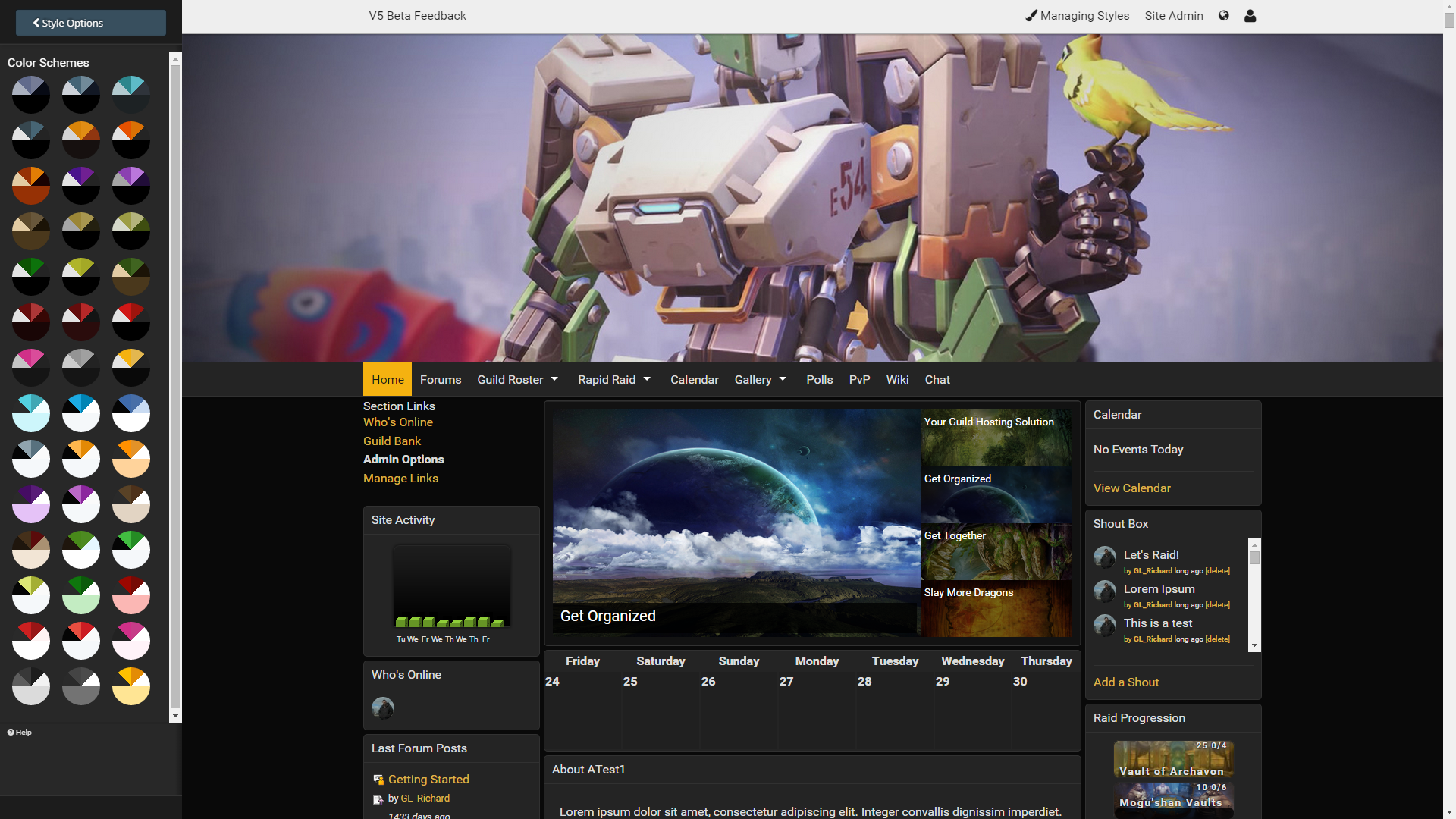Click the Style Options back button
The height and width of the screenshot is (819, 1456).
pyautogui.click(x=91, y=23)
